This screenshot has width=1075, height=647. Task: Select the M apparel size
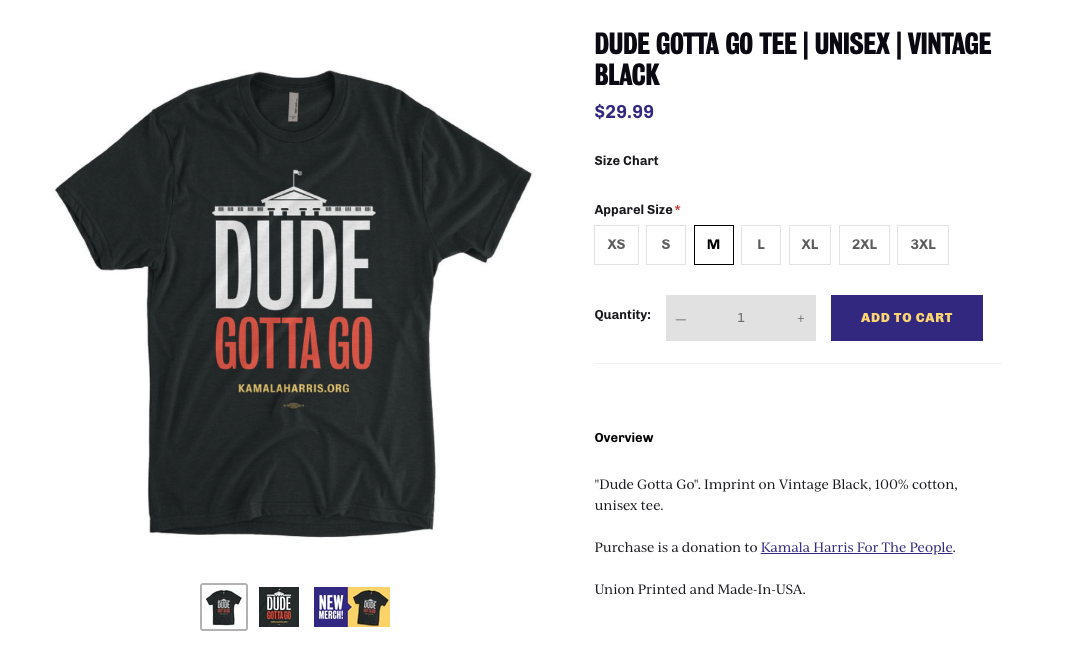(714, 244)
